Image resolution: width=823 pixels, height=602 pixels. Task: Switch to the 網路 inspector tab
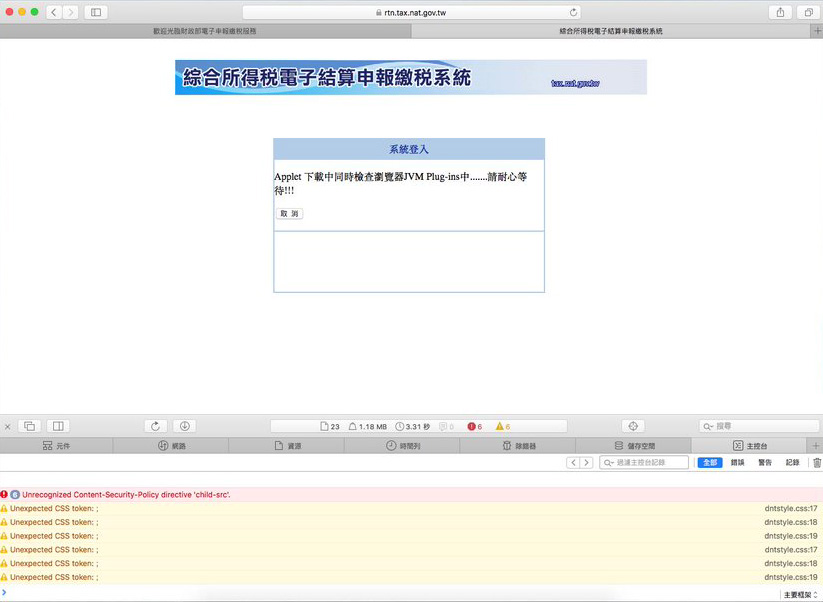point(175,445)
